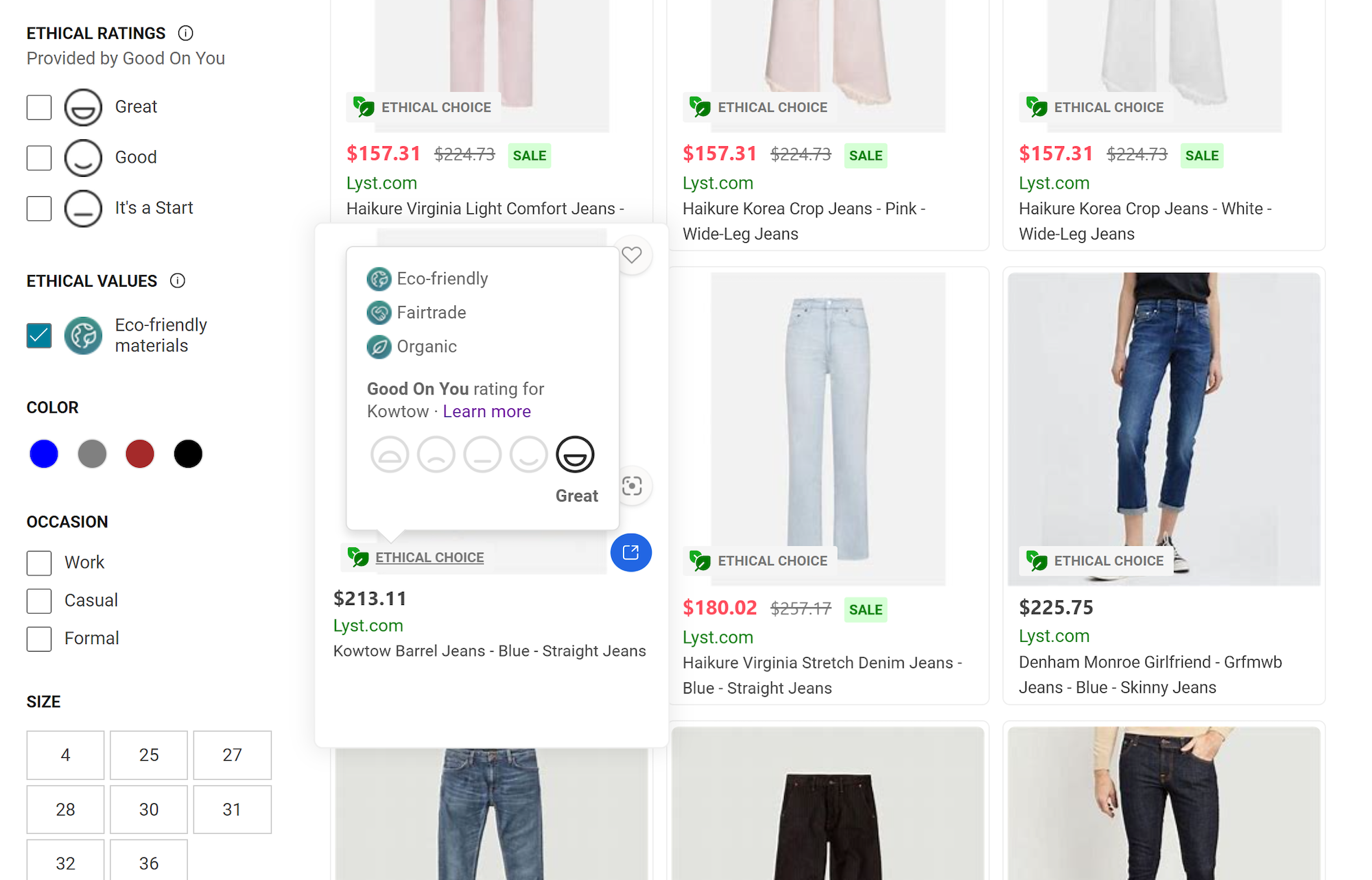Select size 28 in the Size filter
The width and height of the screenshot is (1372, 880).
point(65,809)
